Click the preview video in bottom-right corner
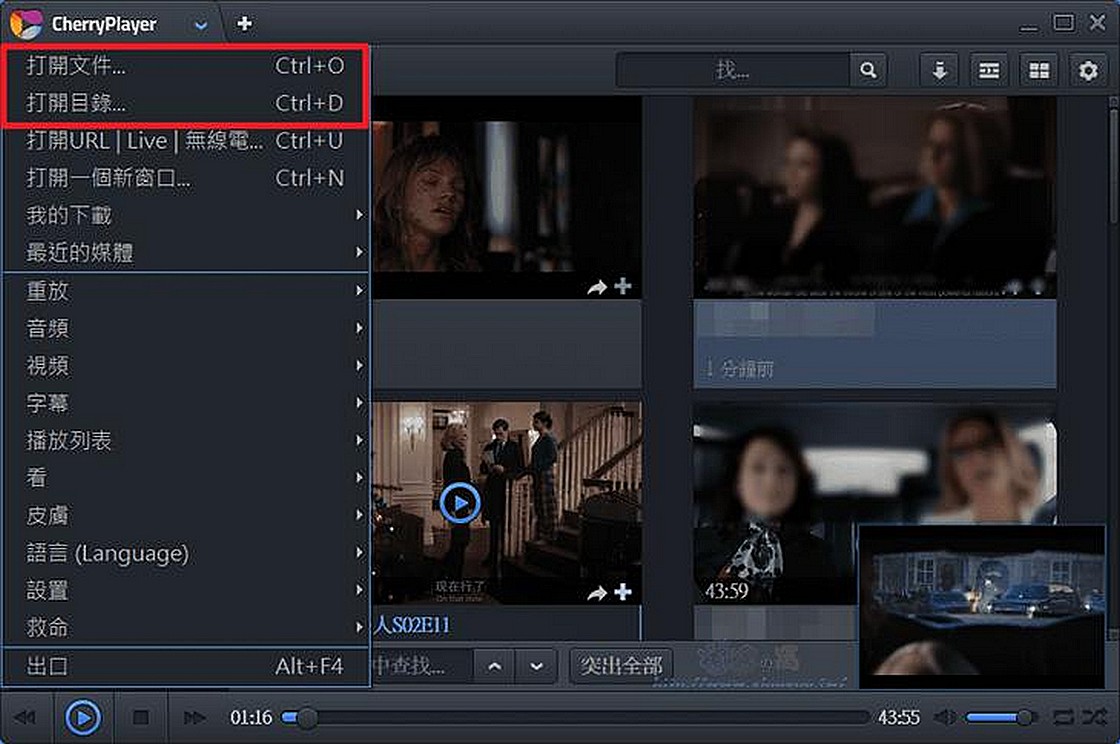 point(981,607)
